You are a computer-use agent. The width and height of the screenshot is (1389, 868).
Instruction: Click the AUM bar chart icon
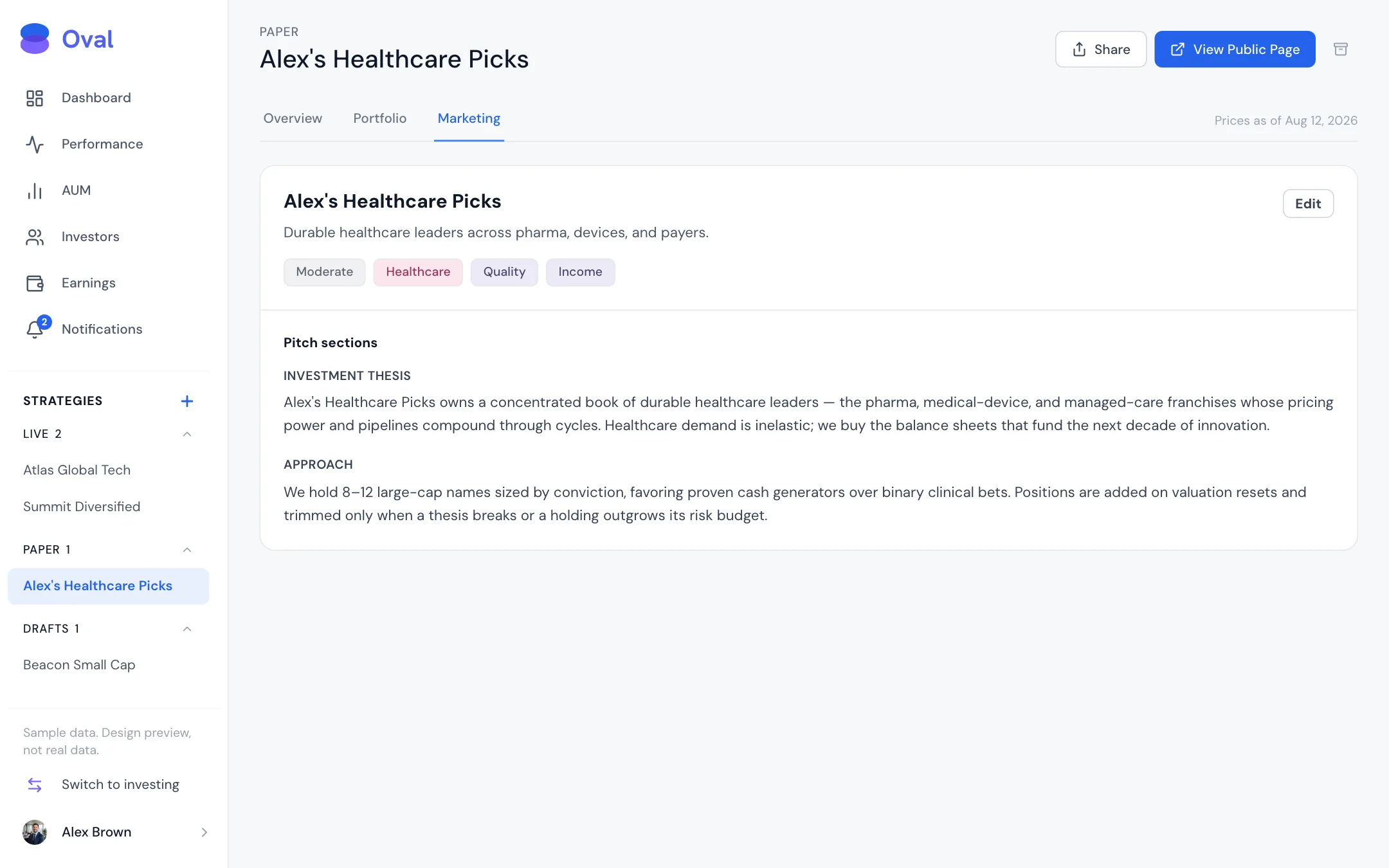35,190
